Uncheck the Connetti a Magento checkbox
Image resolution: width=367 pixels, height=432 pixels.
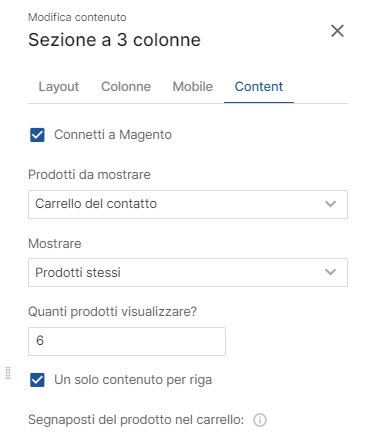click(37, 135)
